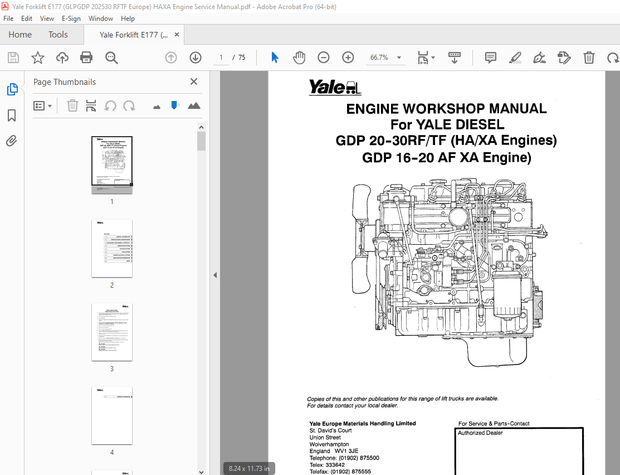Viewport: 620px width, 475px height.
Task: Select page 3 thumbnail
Action: pyautogui.click(x=112, y=332)
